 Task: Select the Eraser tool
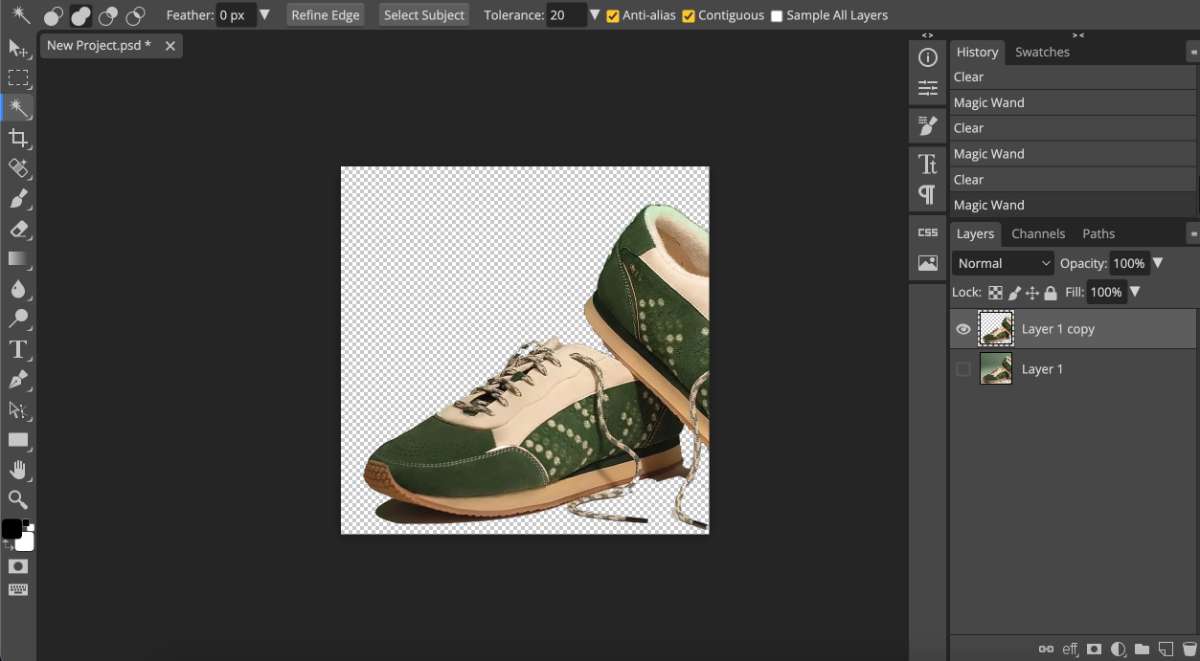coord(18,229)
